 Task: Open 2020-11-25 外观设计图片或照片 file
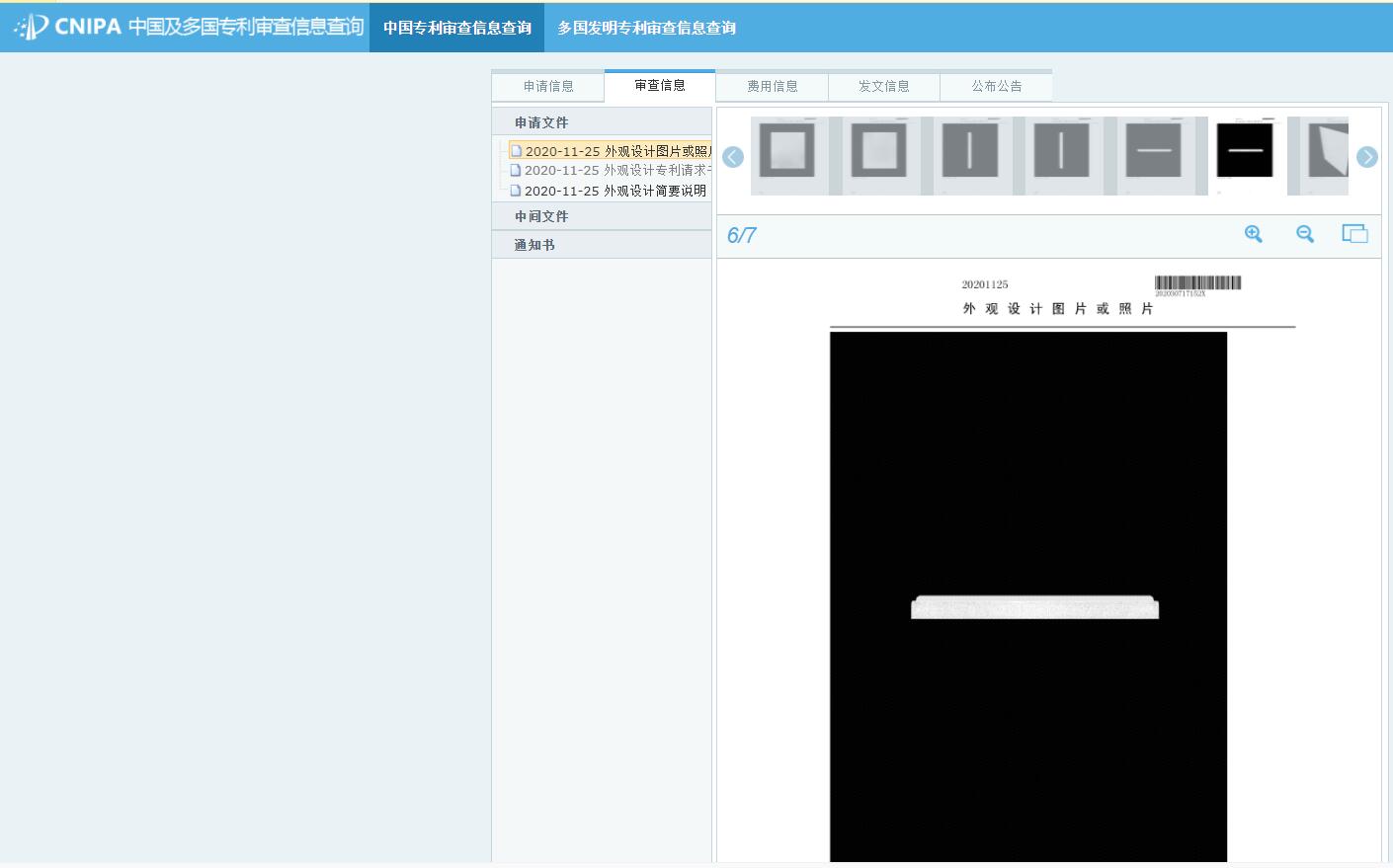point(616,151)
